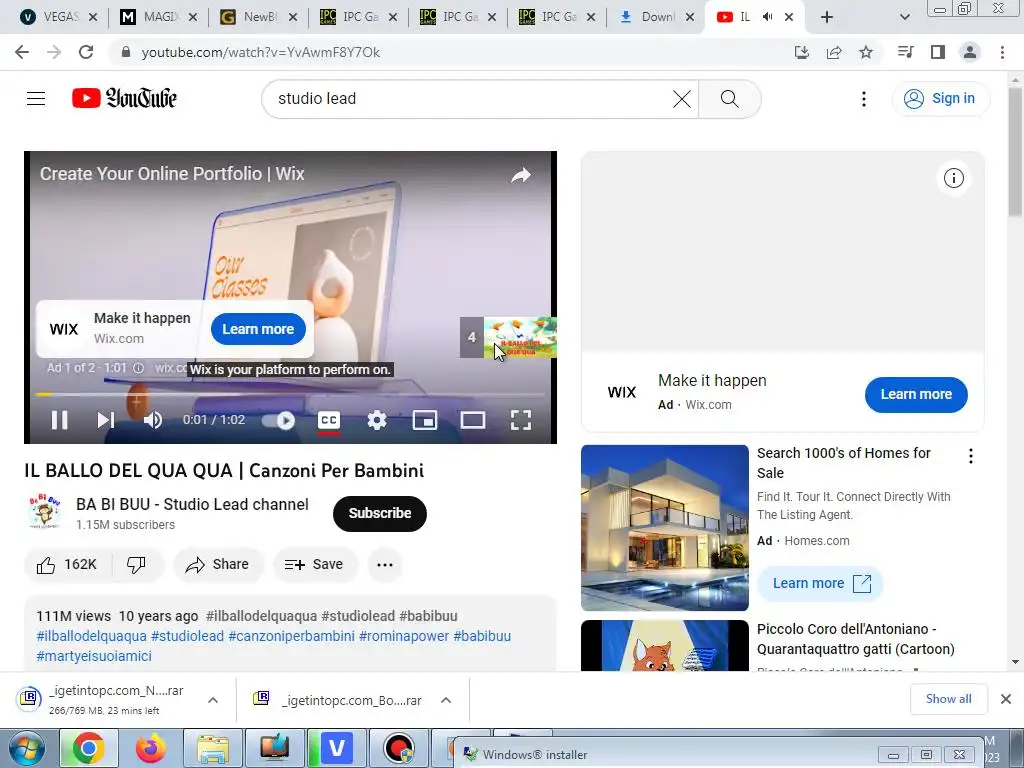Activate the miniplayer icon
This screenshot has width=1024, height=768.
424,420
